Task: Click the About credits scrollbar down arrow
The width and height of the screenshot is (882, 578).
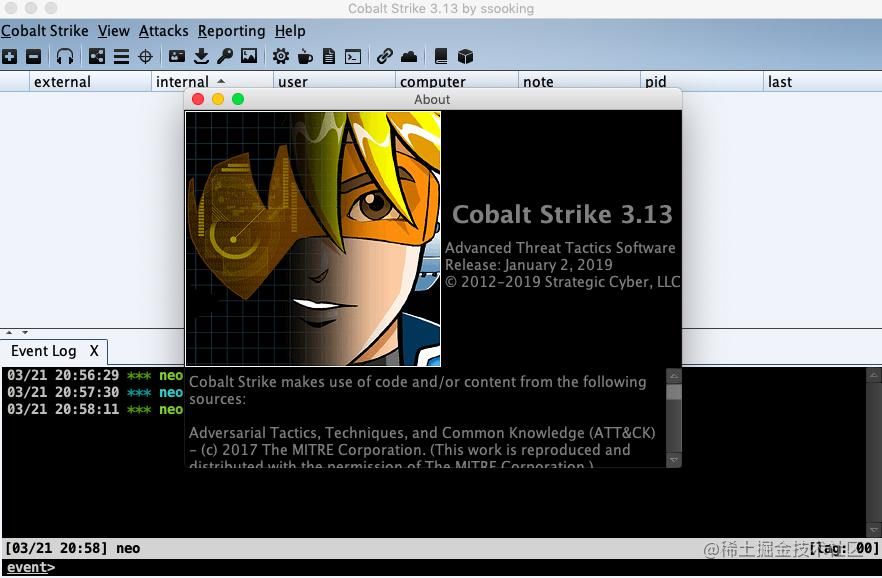Action: [674, 460]
